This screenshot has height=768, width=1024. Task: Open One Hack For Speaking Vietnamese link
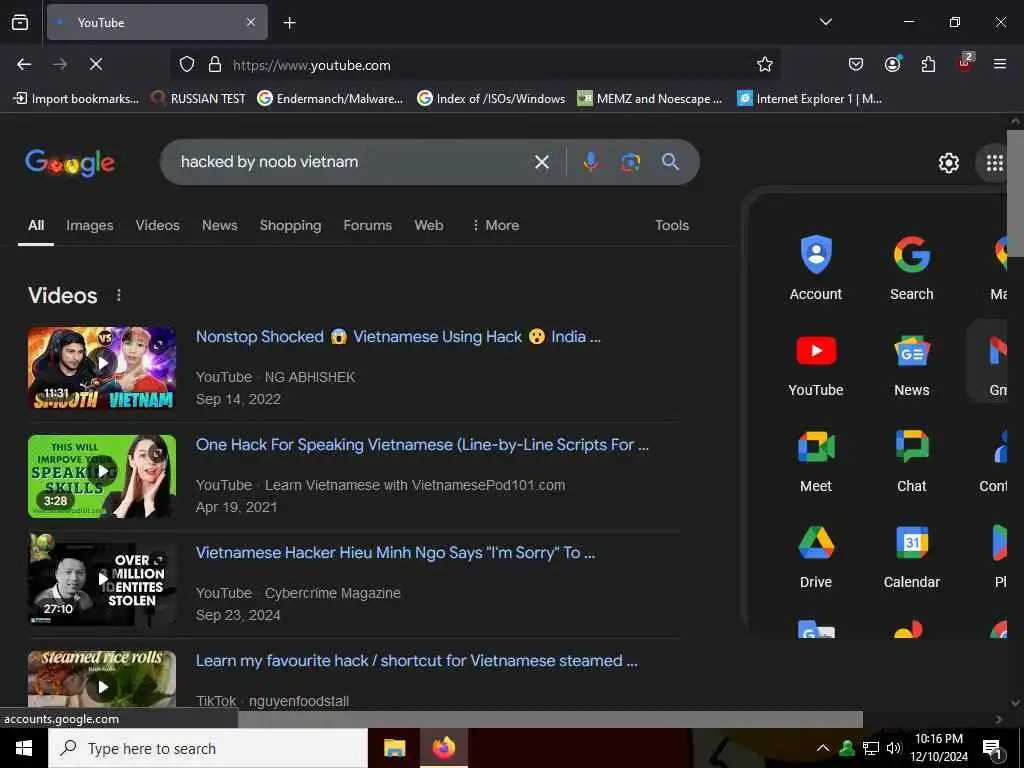pyautogui.click(x=423, y=445)
